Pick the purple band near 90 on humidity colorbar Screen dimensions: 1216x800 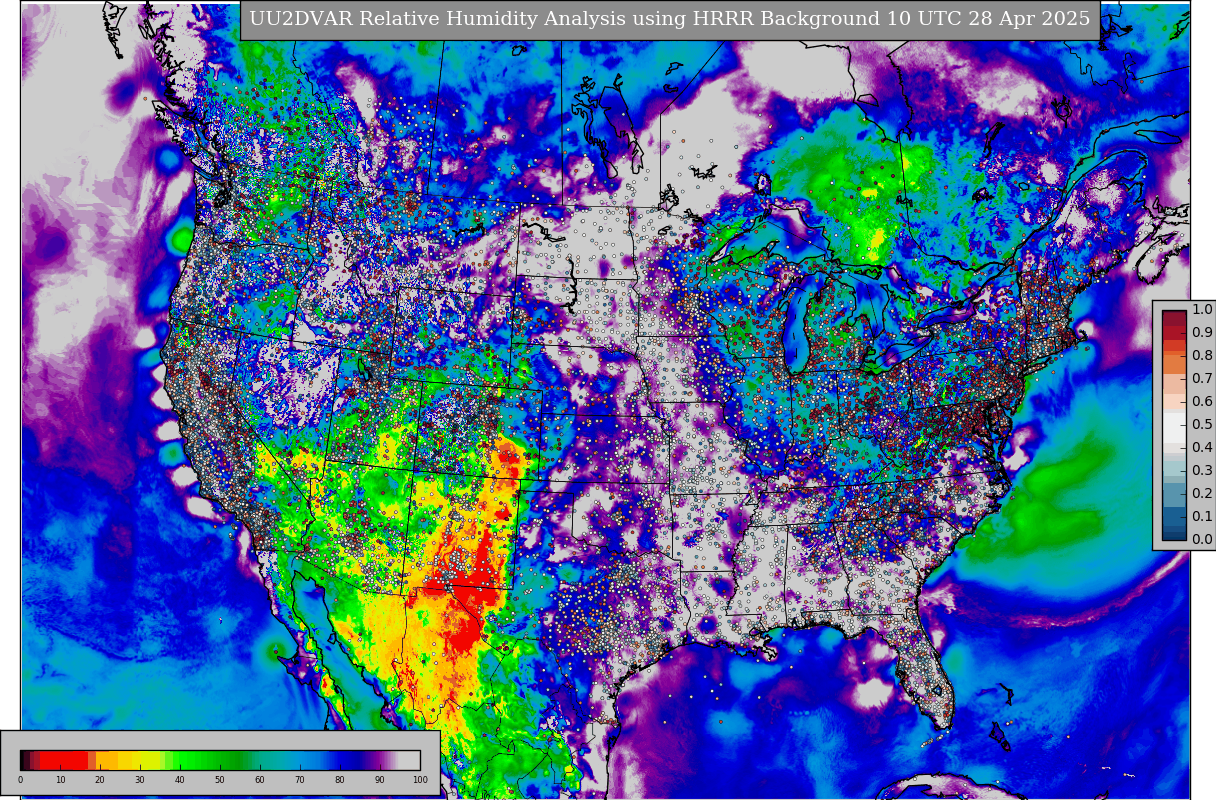pyautogui.click(x=380, y=759)
